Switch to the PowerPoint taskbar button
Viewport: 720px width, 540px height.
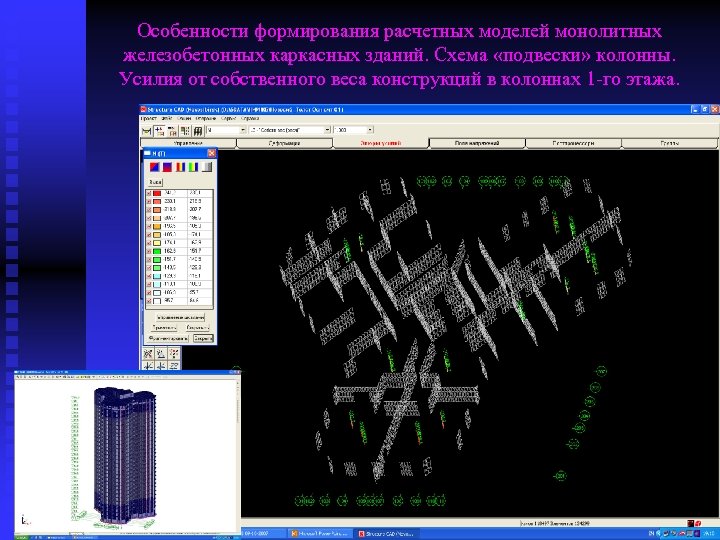(319, 534)
